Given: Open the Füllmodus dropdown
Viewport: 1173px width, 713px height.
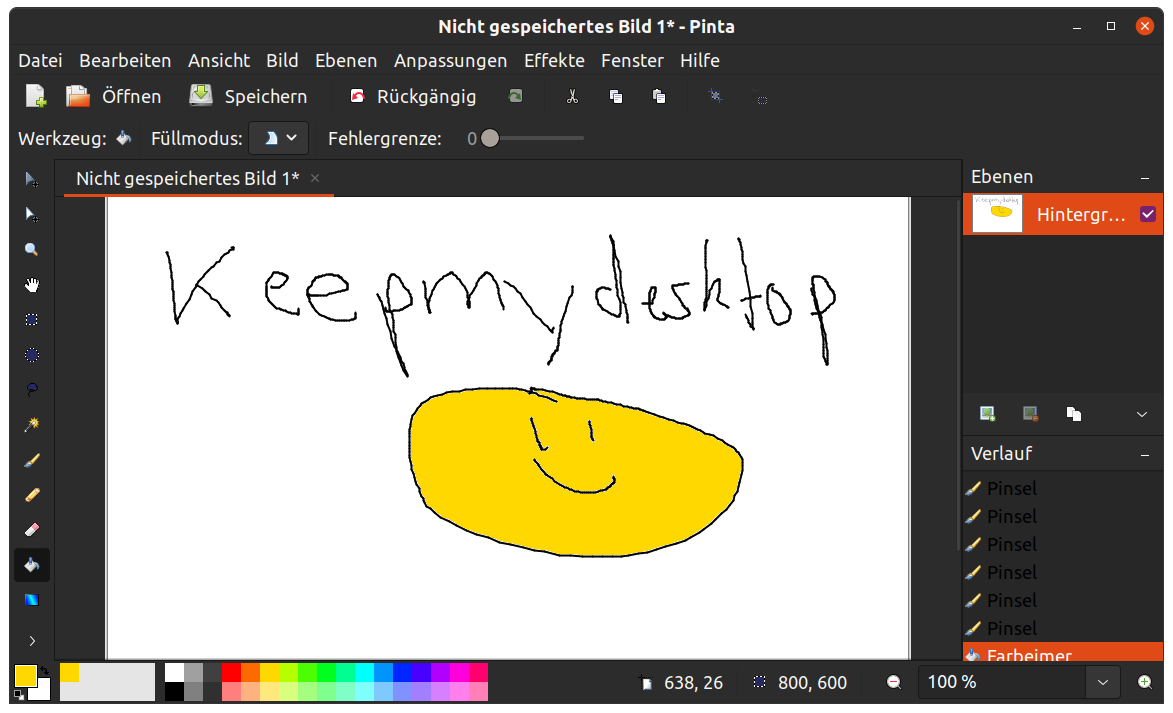Looking at the screenshot, I should 278,138.
